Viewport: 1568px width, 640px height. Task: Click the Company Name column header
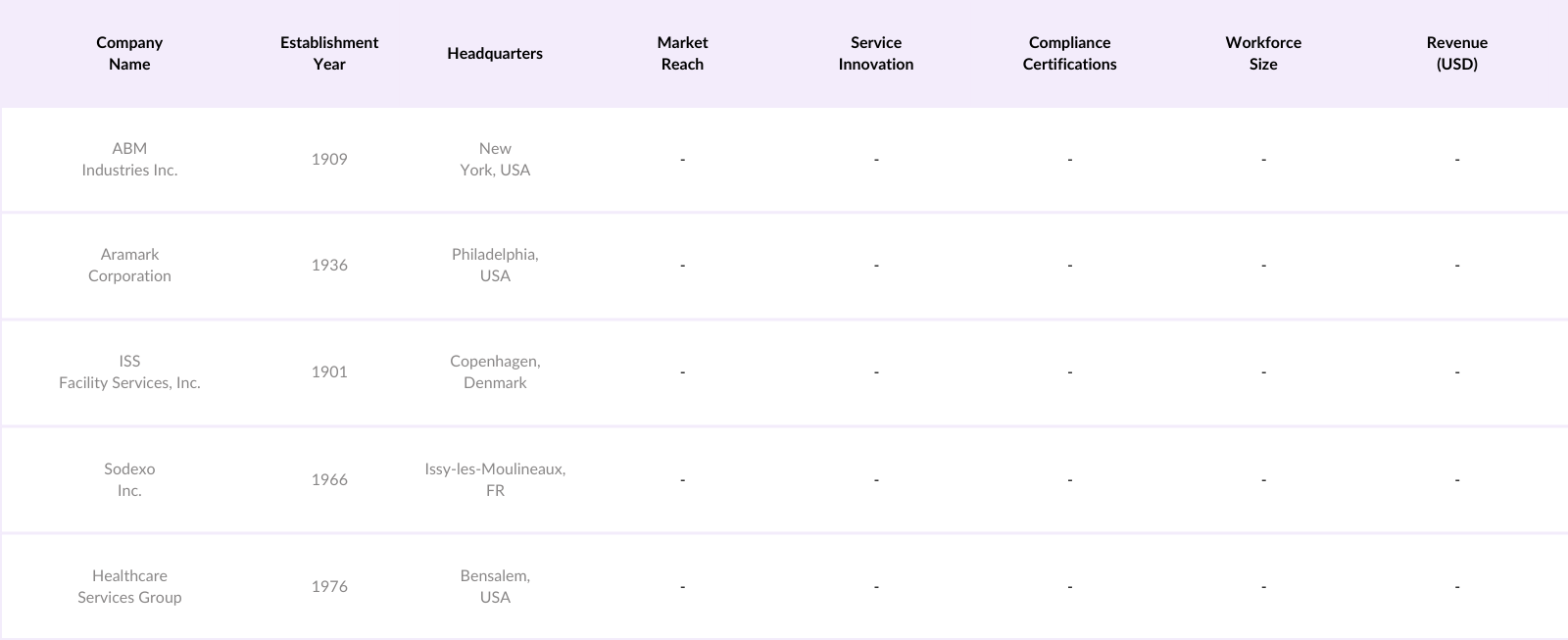pyautogui.click(x=129, y=53)
